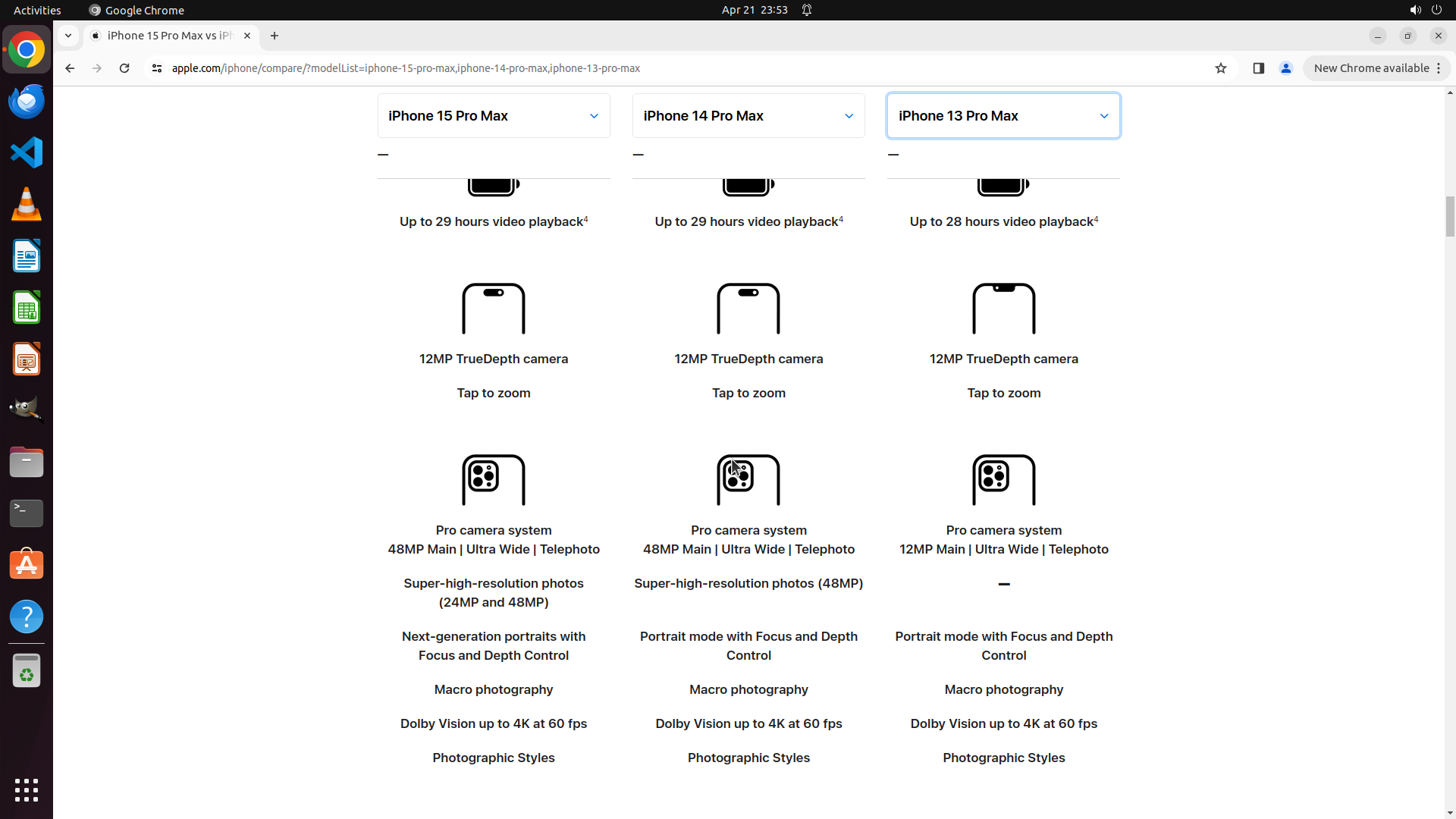
Task: Click the iPhone 15 Pro Max camera system icon
Action: click(493, 479)
